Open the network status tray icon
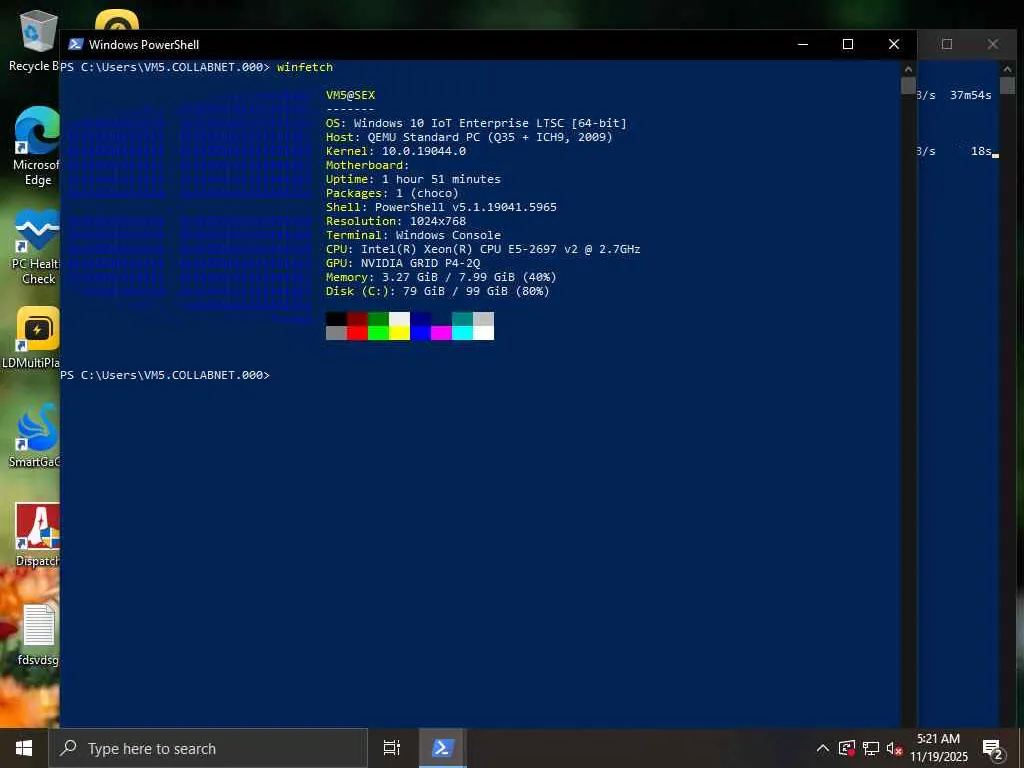The height and width of the screenshot is (768, 1024). [871, 748]
